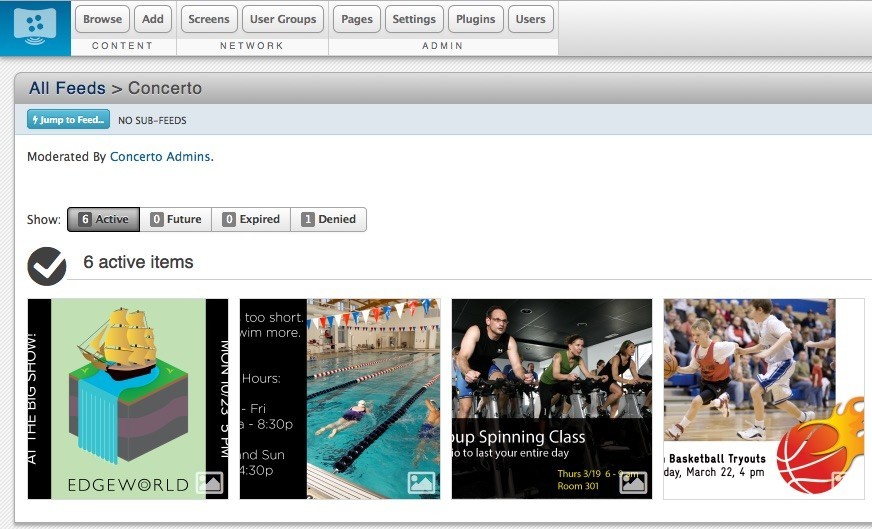Open User Groups page

[x=283, y=19]
